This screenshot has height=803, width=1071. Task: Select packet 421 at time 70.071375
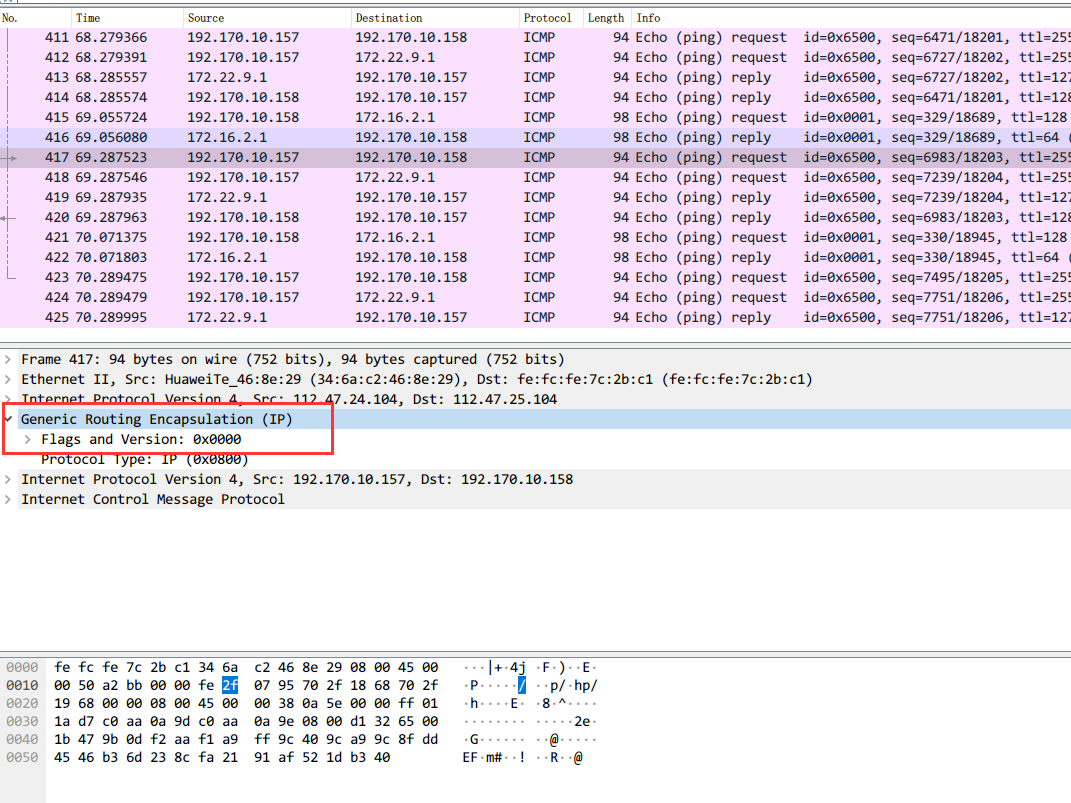536,238
